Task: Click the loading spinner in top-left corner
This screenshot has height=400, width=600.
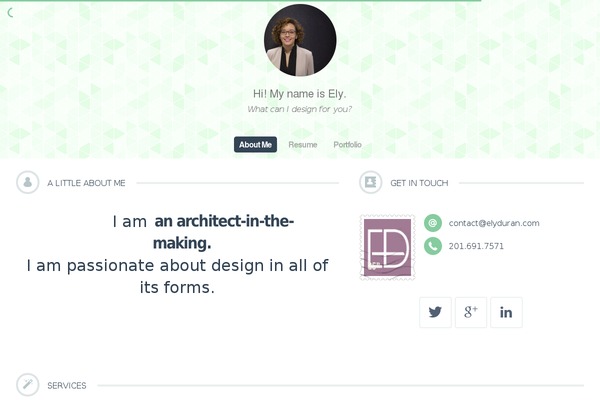Action: (11, 13)
